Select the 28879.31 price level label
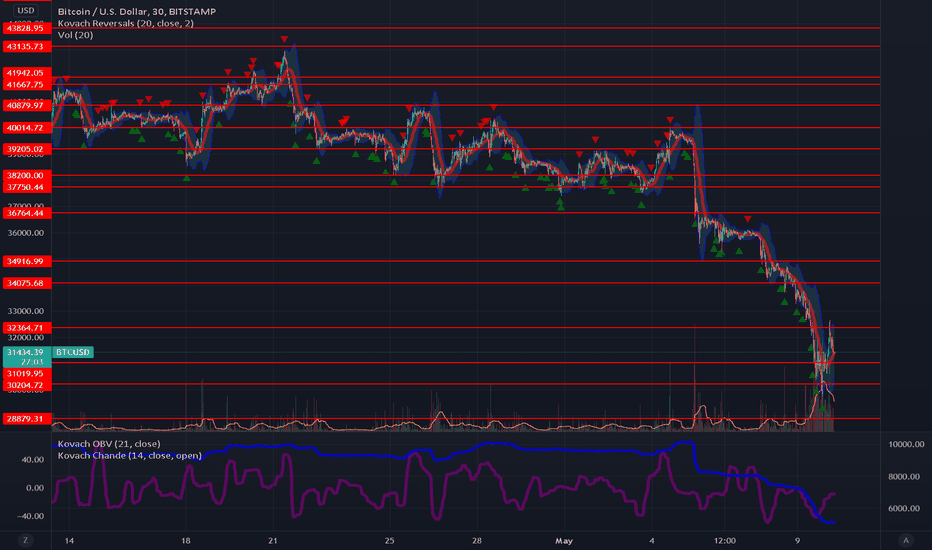The height and width of the screenshot is (550, 932). coord(27,419)
